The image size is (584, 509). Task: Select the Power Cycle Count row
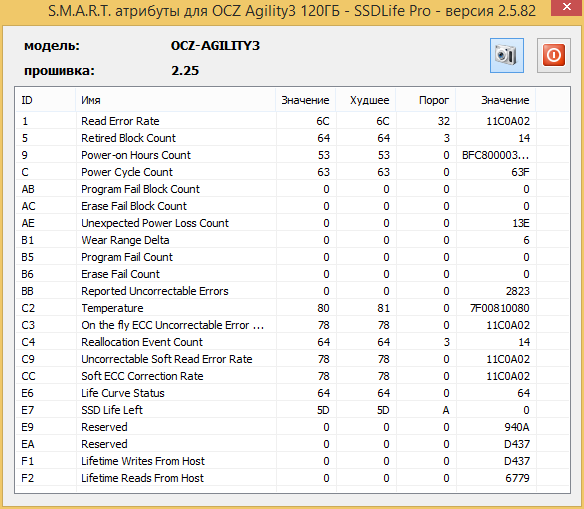pos(292,172)
